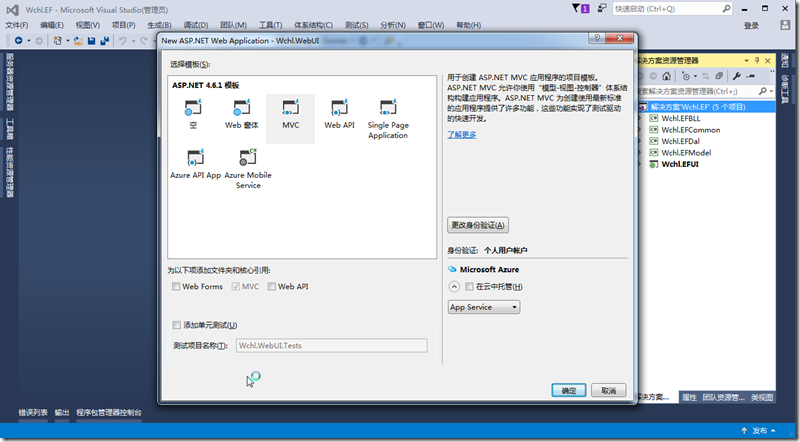800x442 pixels.
Task: Switch to the 团队资源管理器 tab
Action: point(723,398)
